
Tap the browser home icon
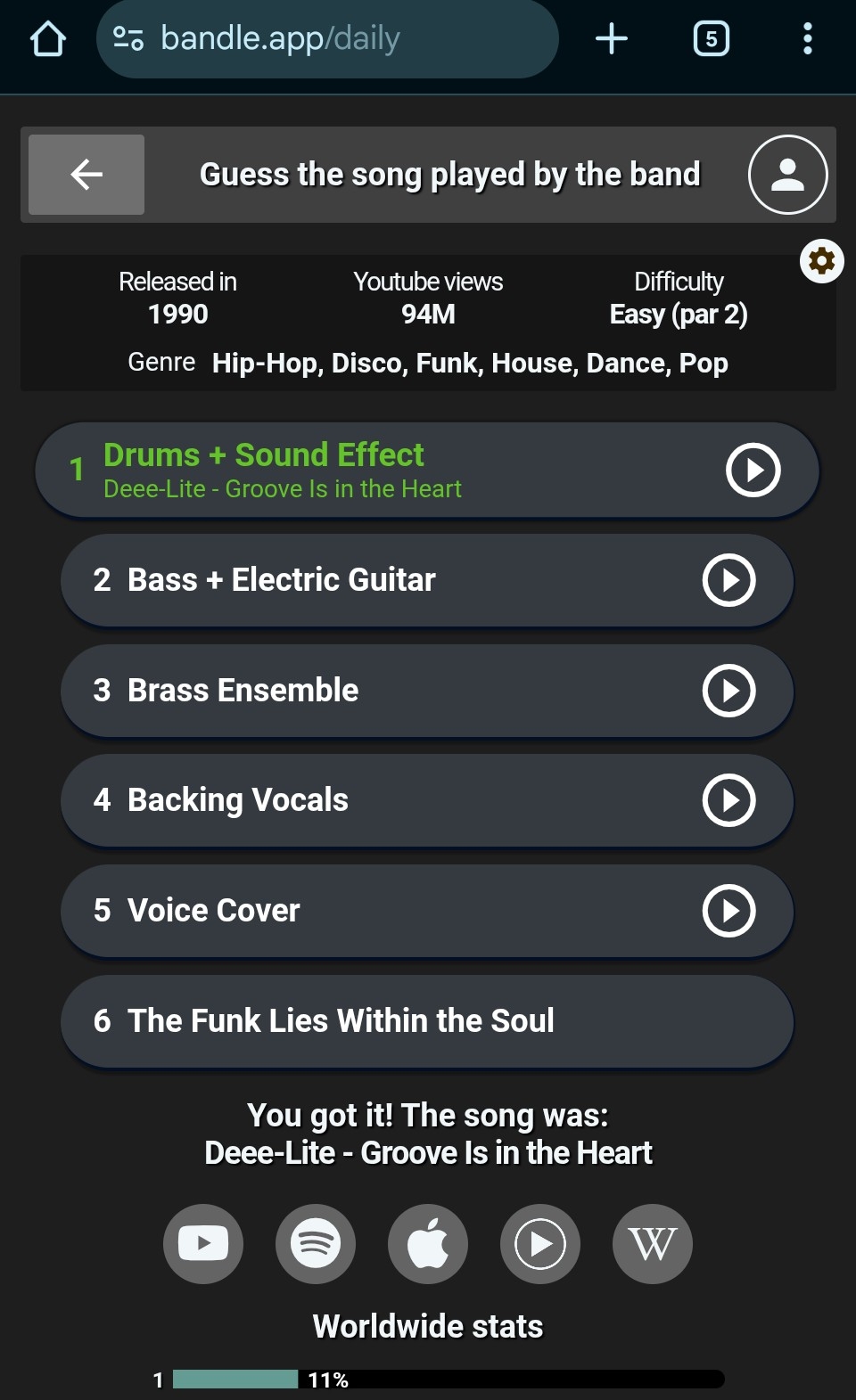tap(48, 39)
